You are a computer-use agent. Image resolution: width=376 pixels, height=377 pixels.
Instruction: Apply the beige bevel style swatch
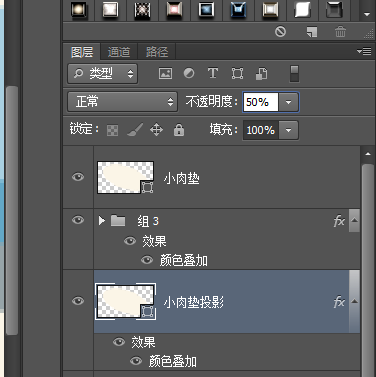pos(270,10)
